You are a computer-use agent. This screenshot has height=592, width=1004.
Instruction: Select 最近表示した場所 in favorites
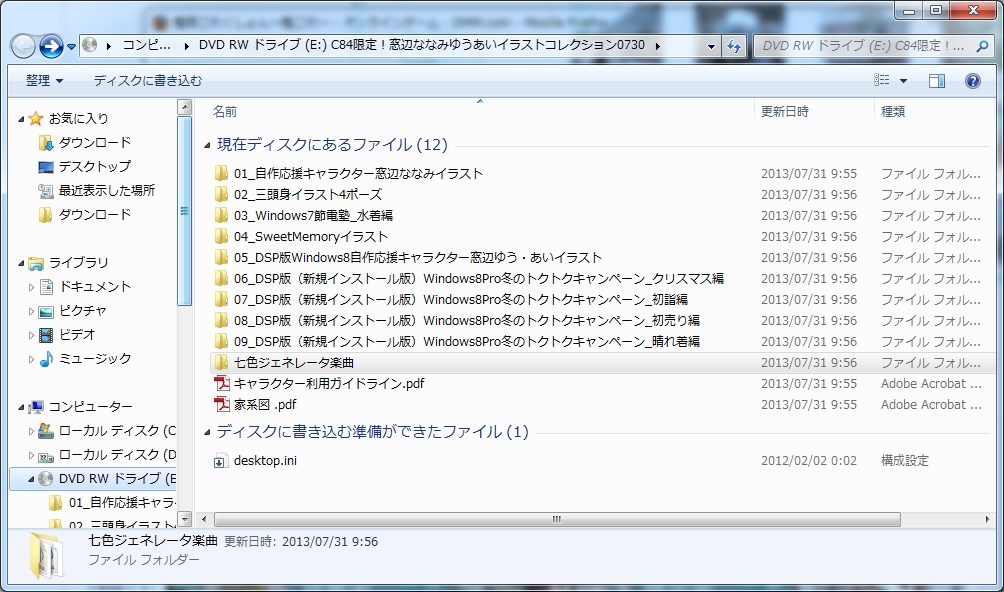[106, 190]
